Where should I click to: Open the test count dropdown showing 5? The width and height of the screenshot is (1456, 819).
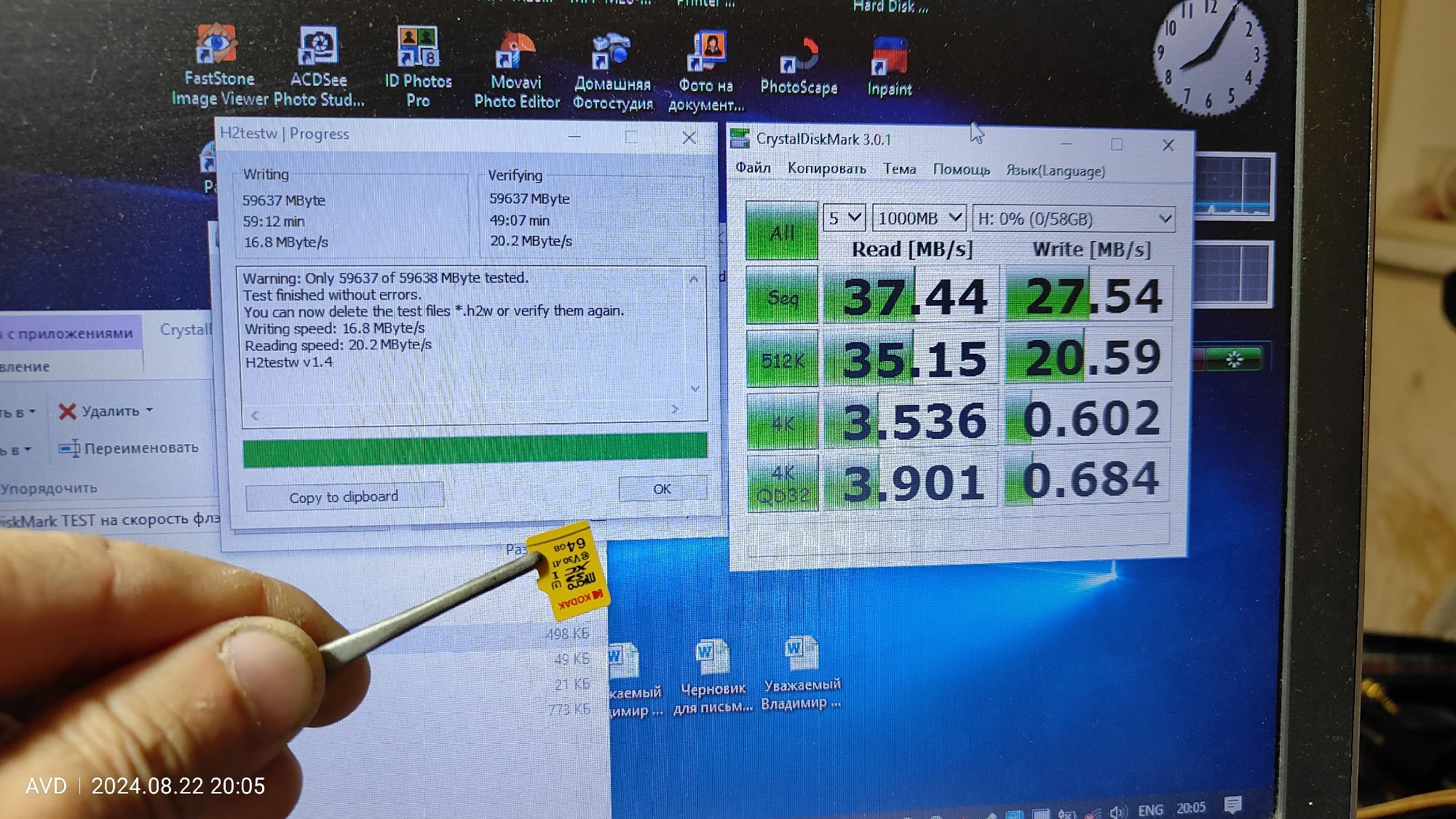coord(844,218)
